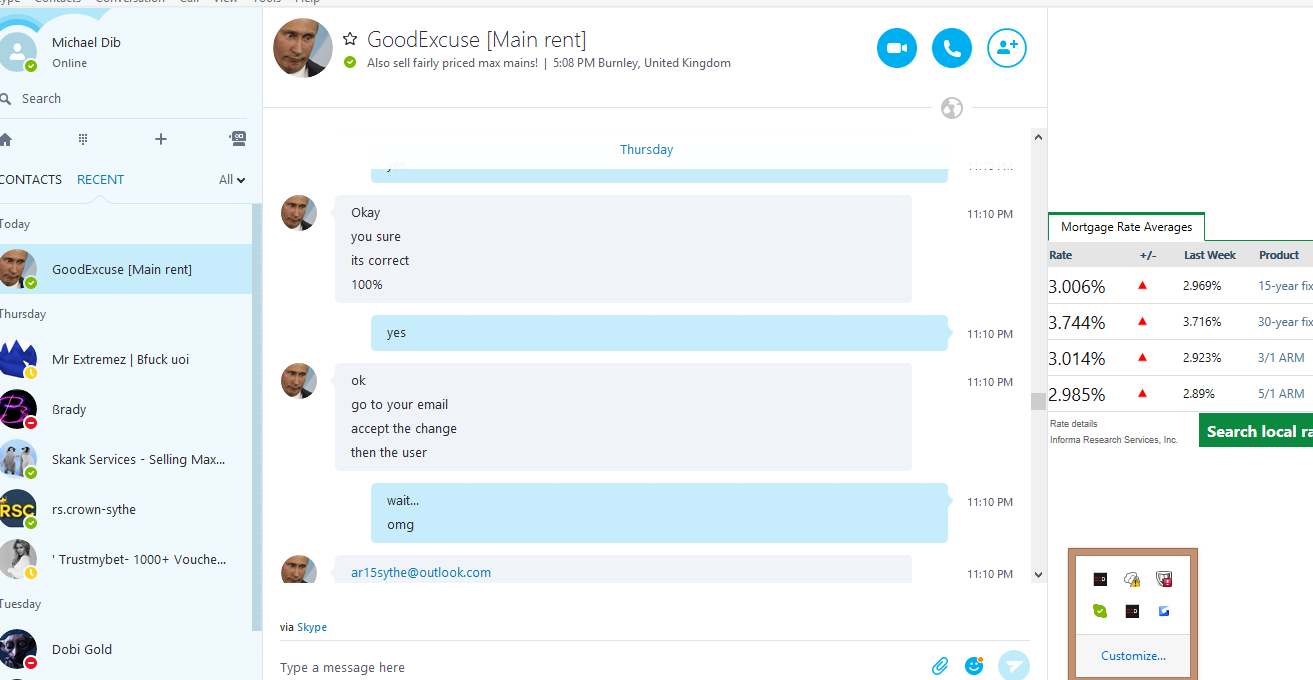Open the emoticon picker

974,665
